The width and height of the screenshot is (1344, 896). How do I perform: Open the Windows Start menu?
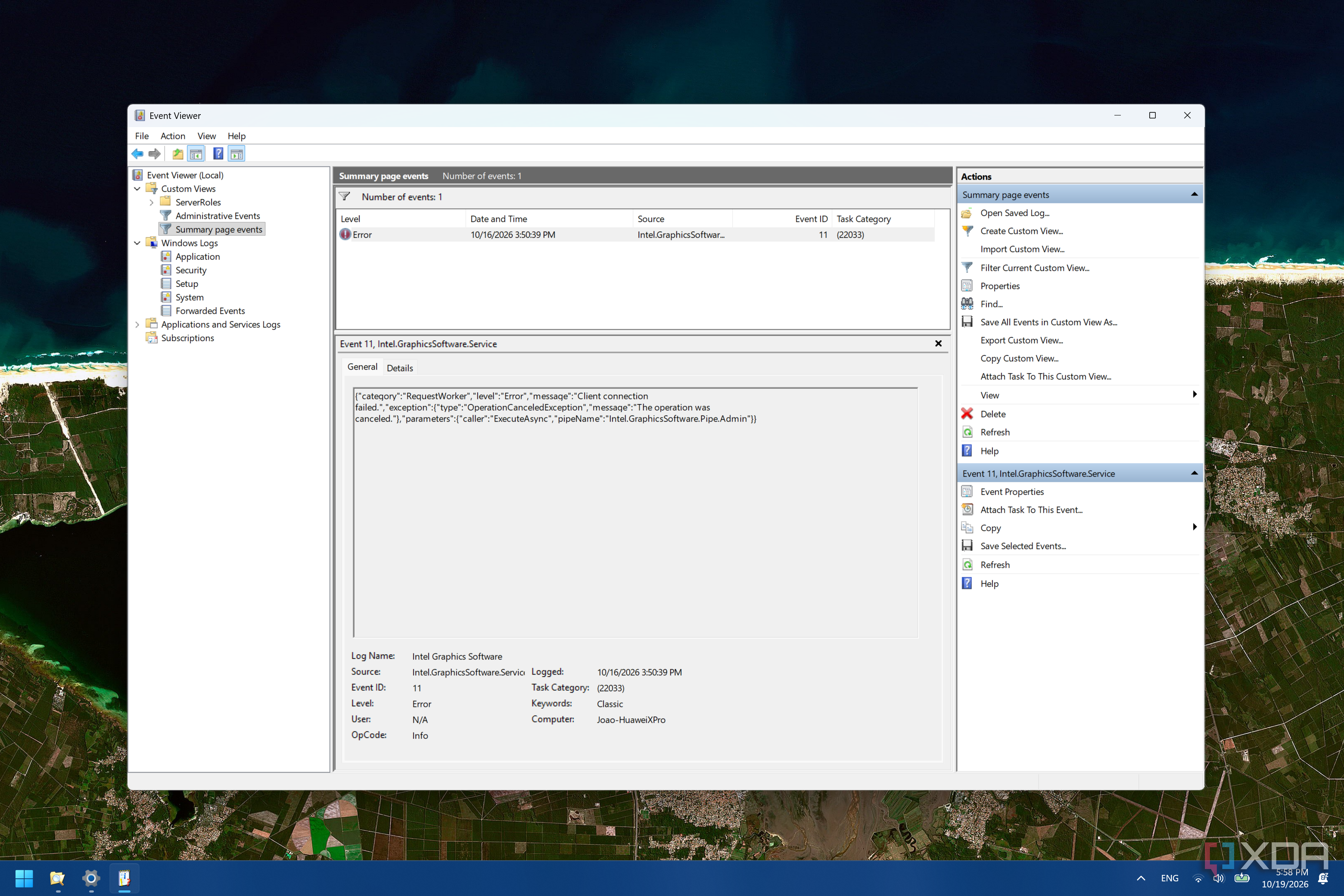click(24, 878)
